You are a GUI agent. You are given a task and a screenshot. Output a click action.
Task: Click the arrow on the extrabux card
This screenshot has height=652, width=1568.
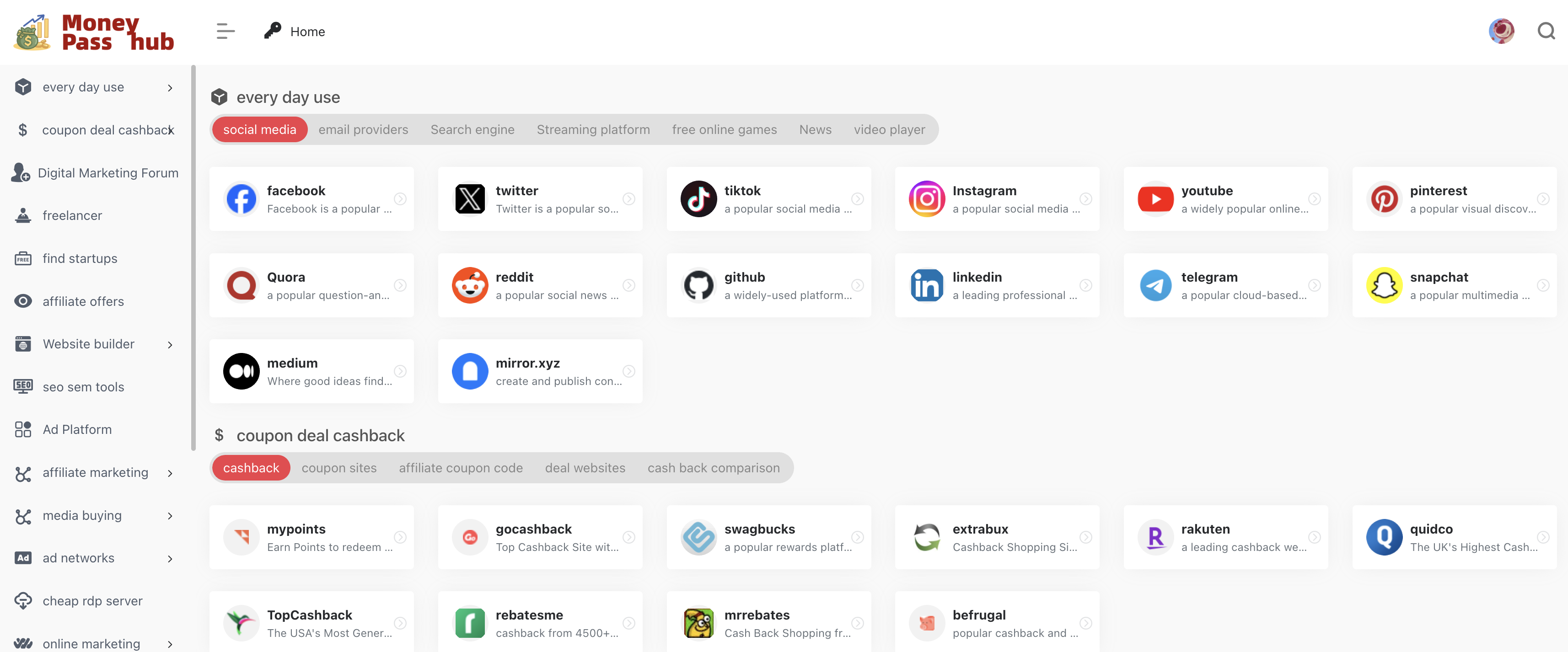[x=1085, y=537]
